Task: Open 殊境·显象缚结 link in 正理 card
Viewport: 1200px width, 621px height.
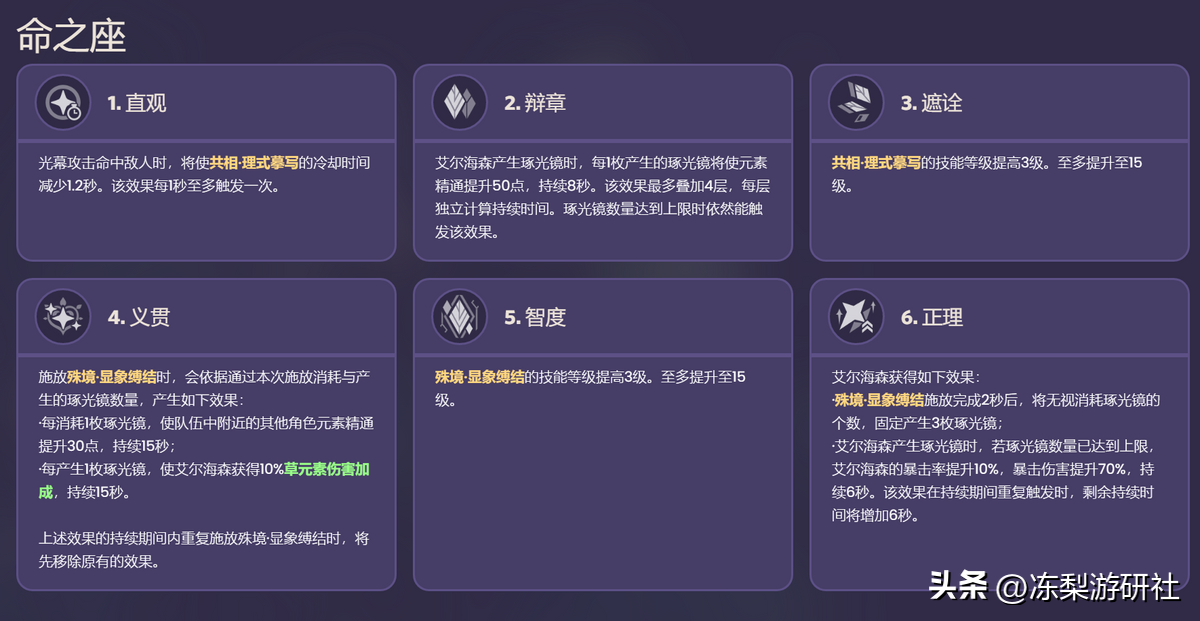Action: [x=879, y=400]
